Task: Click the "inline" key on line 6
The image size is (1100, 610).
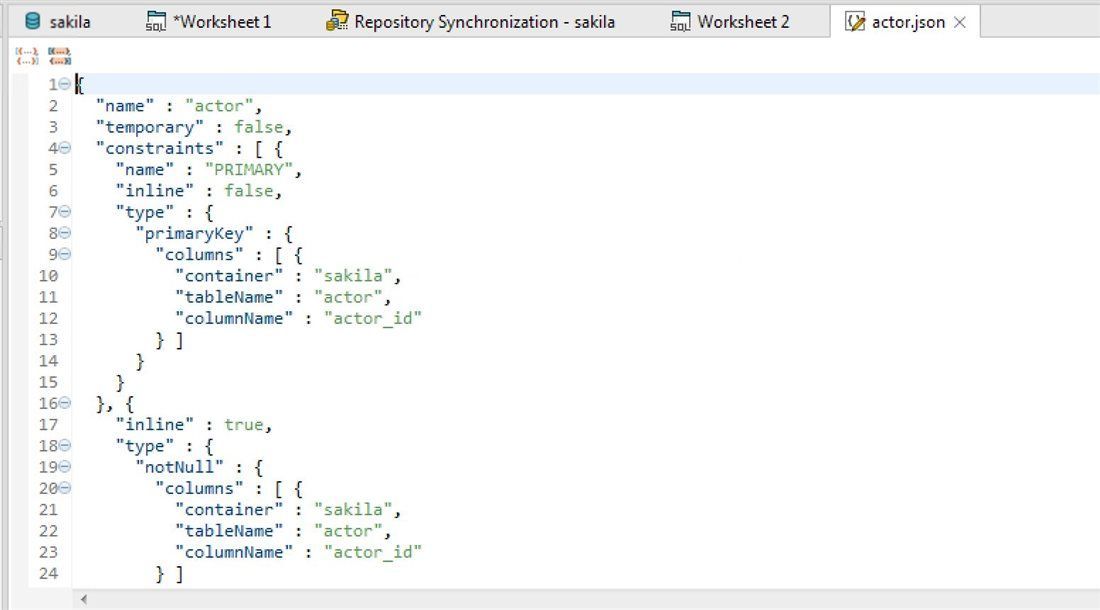Action: tap(154, 191)
